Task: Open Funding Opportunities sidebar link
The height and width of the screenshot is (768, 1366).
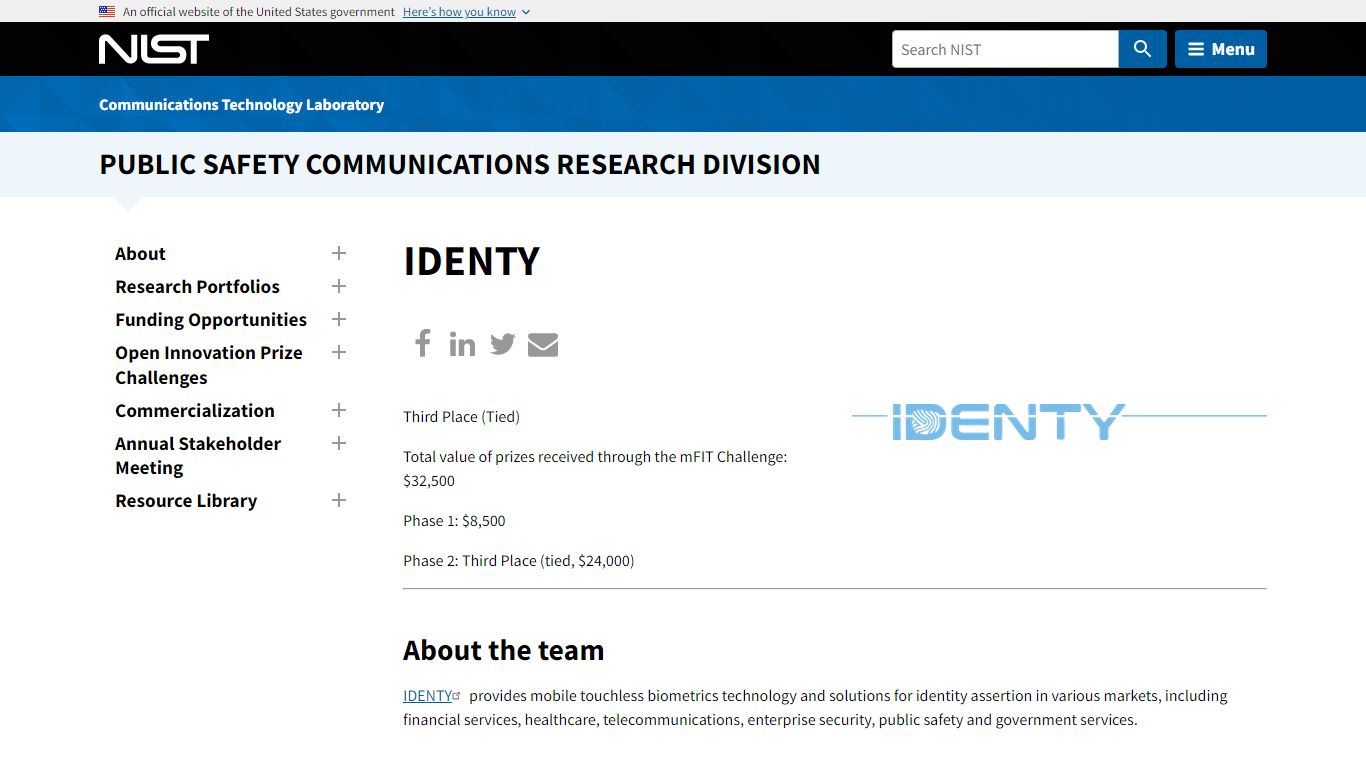Action: [x=211, y=320]
